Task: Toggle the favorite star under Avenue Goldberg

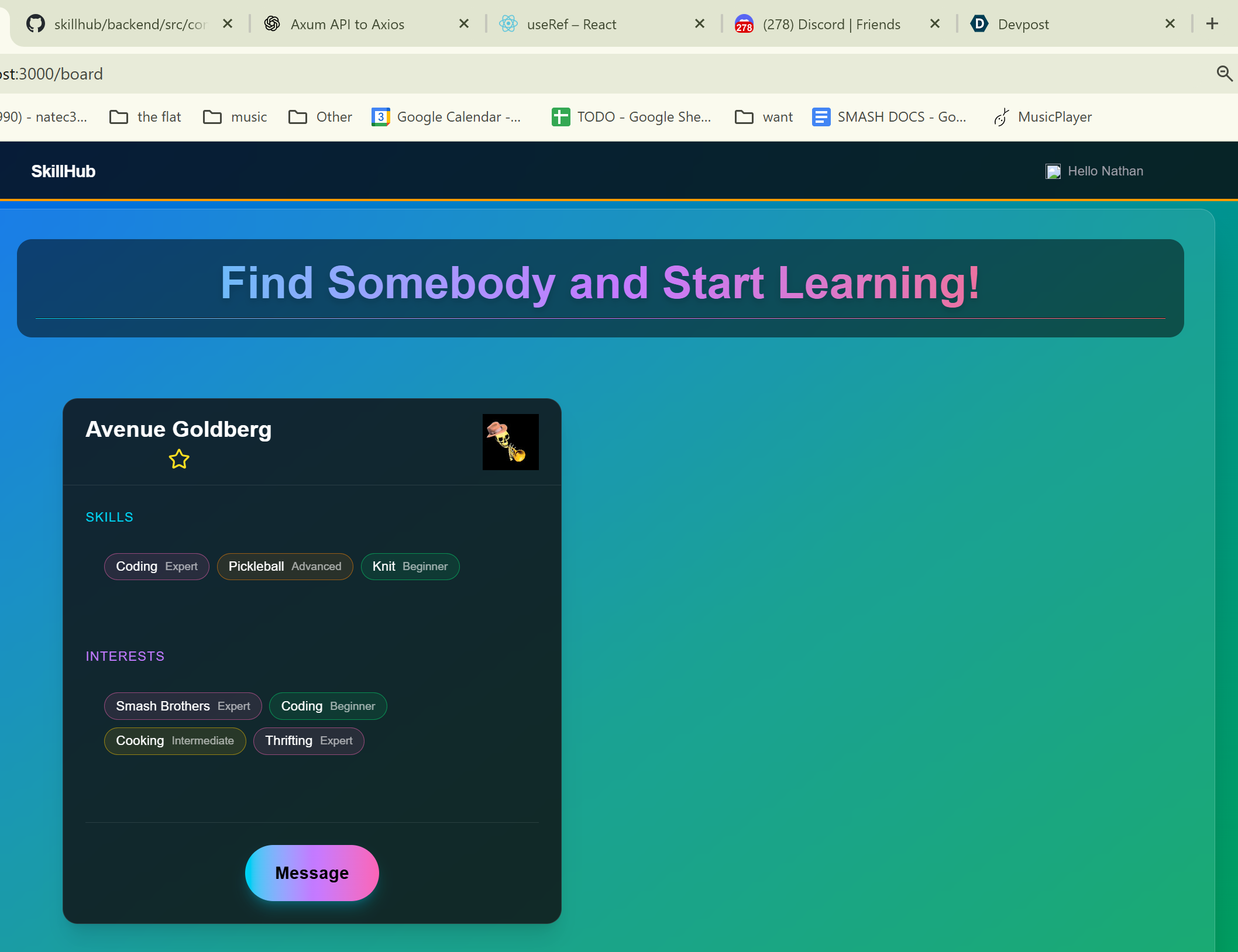Action: [x=179, y=459]
